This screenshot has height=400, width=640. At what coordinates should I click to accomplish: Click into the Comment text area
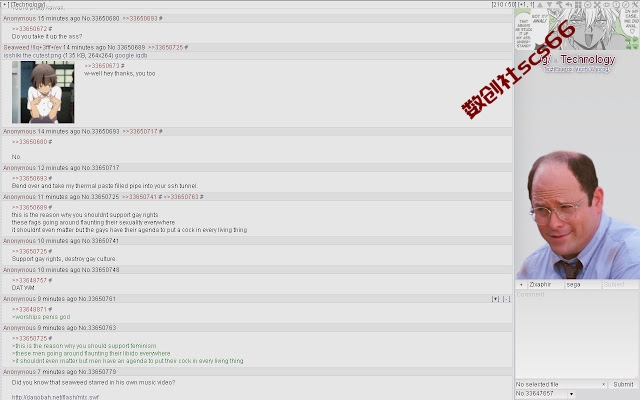[577, 334]
